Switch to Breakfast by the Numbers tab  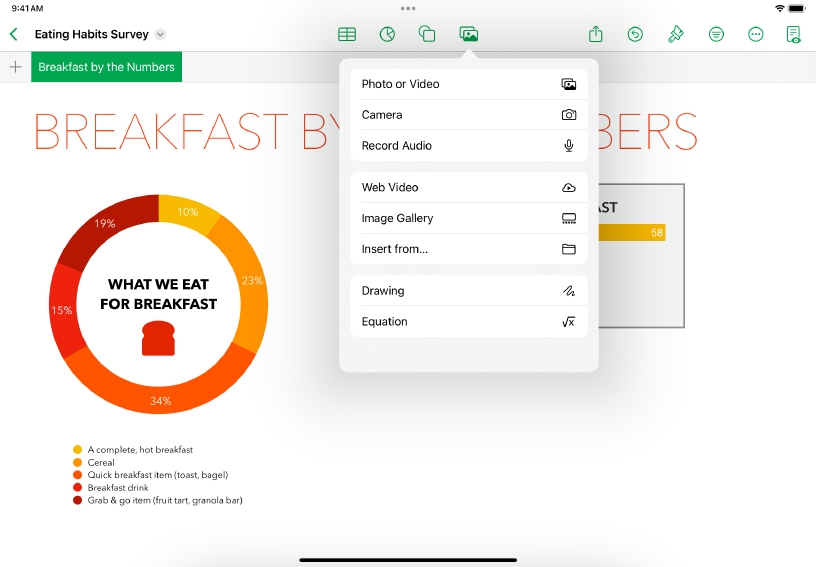[106, 67]
